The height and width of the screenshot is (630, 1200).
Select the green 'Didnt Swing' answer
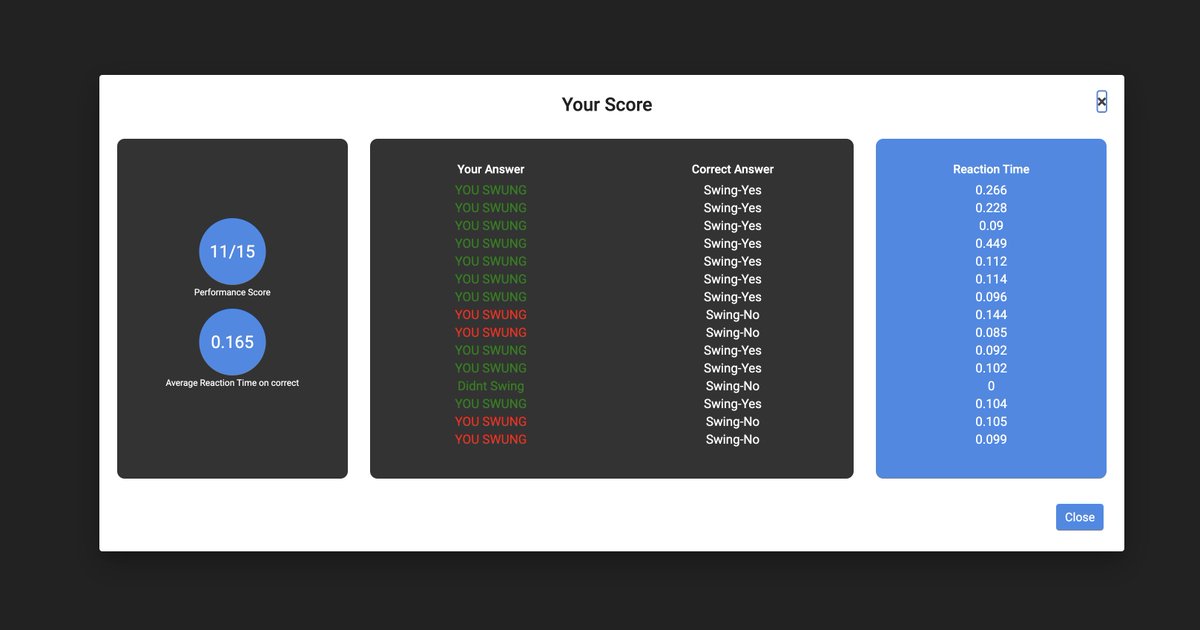coord(491,386)
